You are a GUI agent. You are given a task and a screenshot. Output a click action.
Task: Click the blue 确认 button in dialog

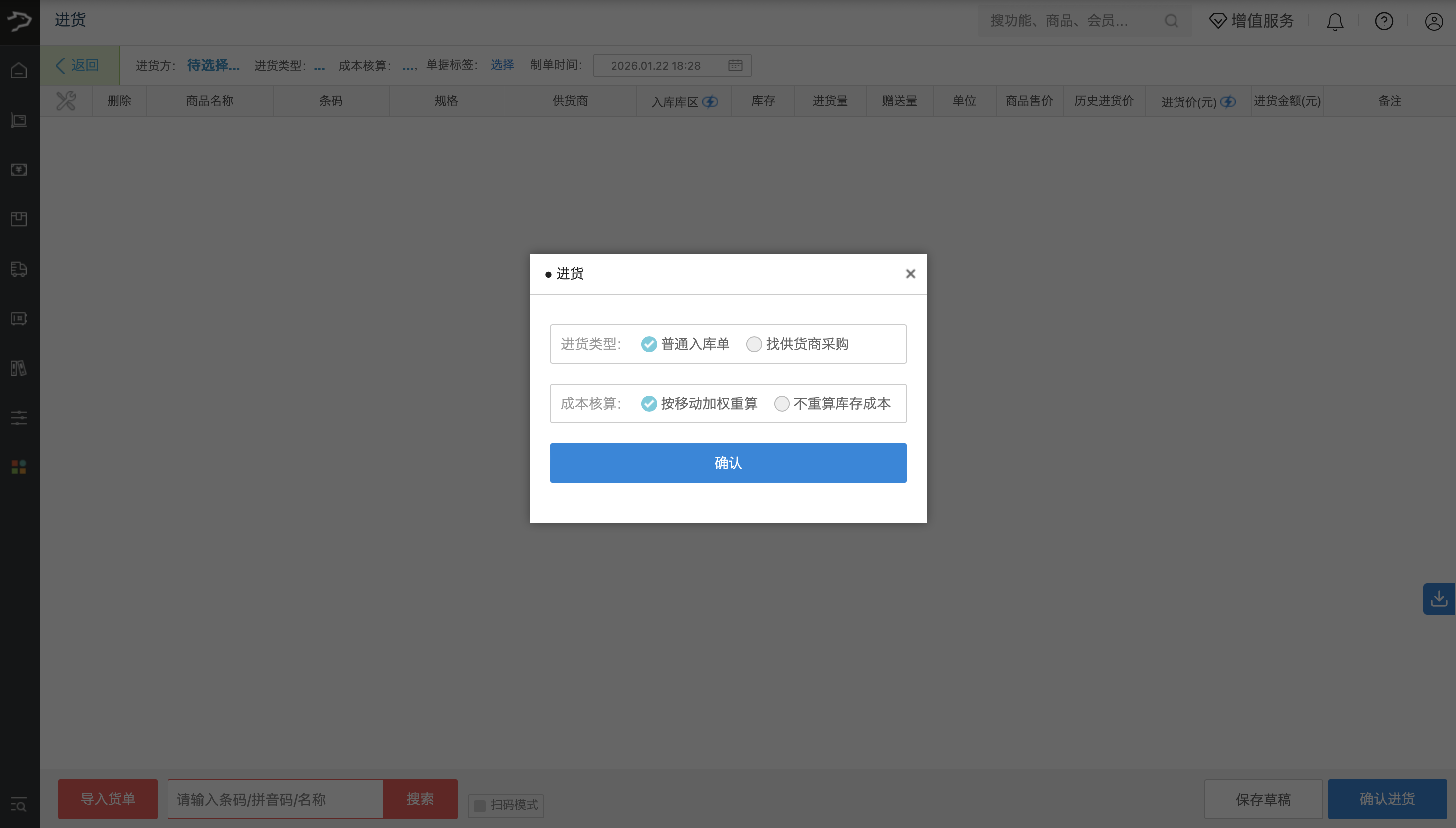tap(728, 463)
